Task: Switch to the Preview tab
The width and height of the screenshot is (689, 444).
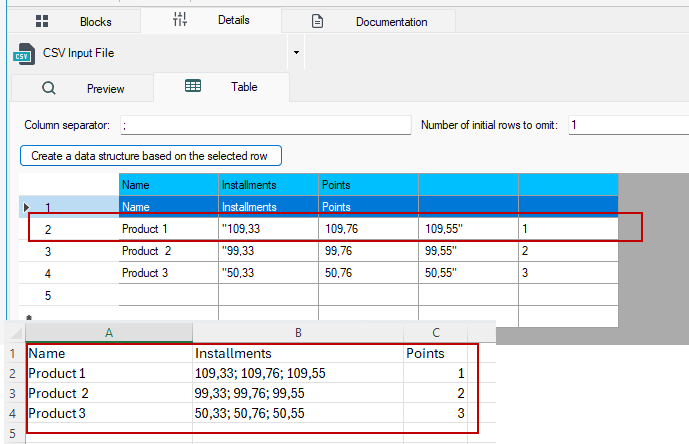Action: coord(82,88)
